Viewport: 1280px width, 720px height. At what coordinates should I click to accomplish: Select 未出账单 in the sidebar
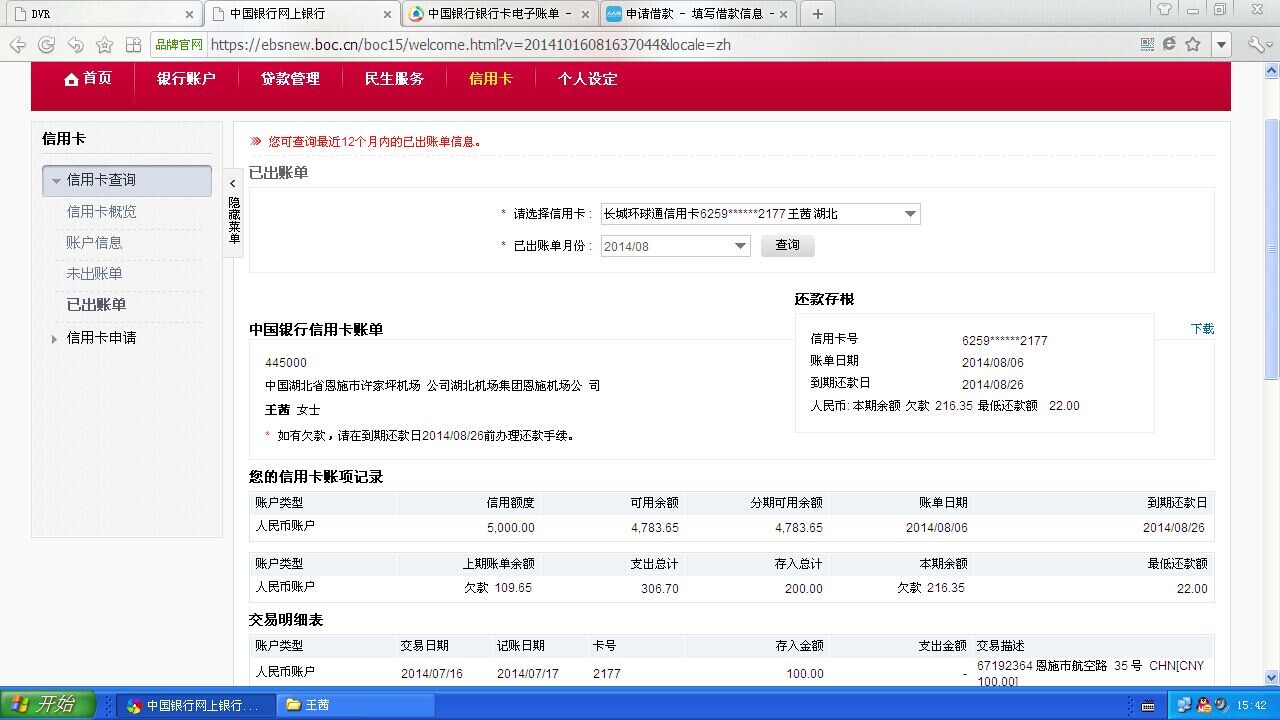pyautogui.click(x=94, y=274)
